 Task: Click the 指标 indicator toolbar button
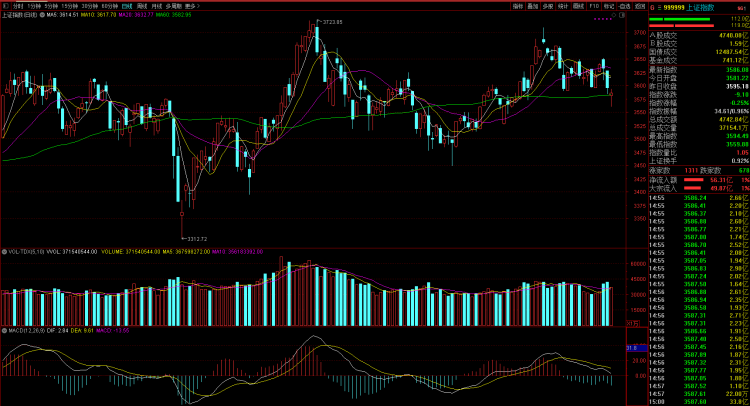518,5
